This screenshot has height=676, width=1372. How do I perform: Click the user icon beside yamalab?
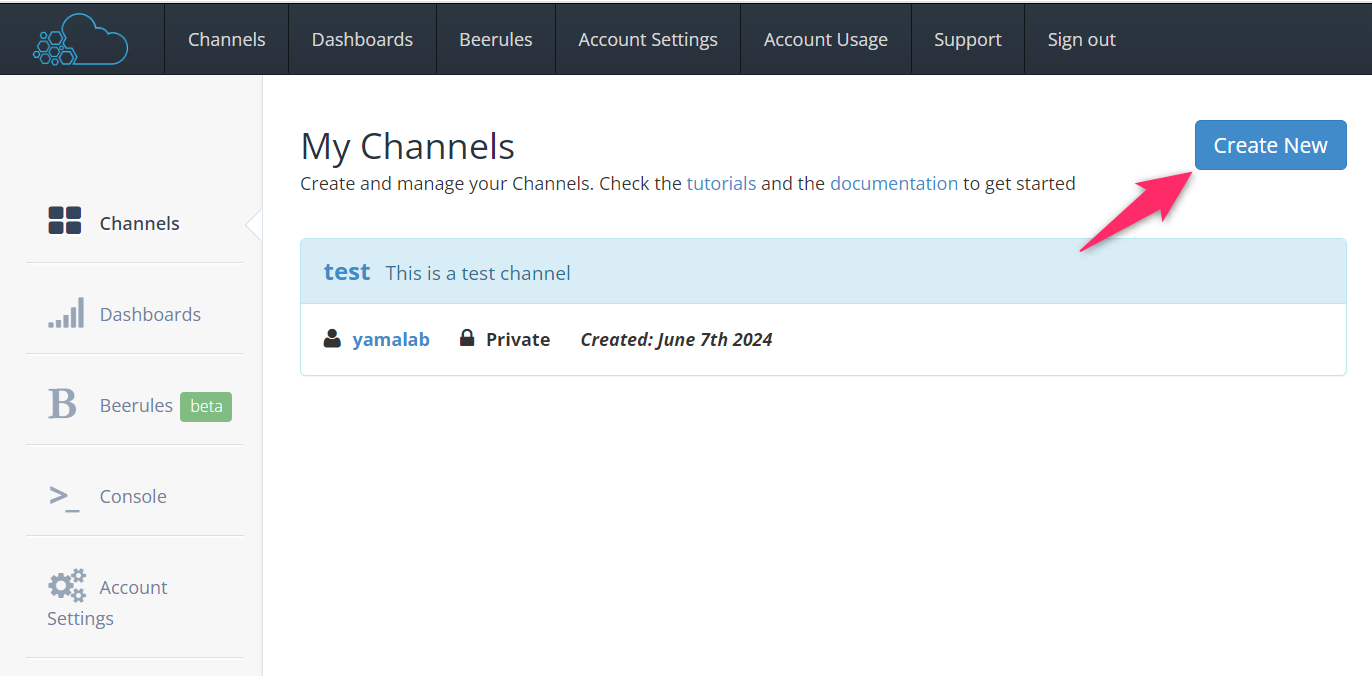click(332, 339)
